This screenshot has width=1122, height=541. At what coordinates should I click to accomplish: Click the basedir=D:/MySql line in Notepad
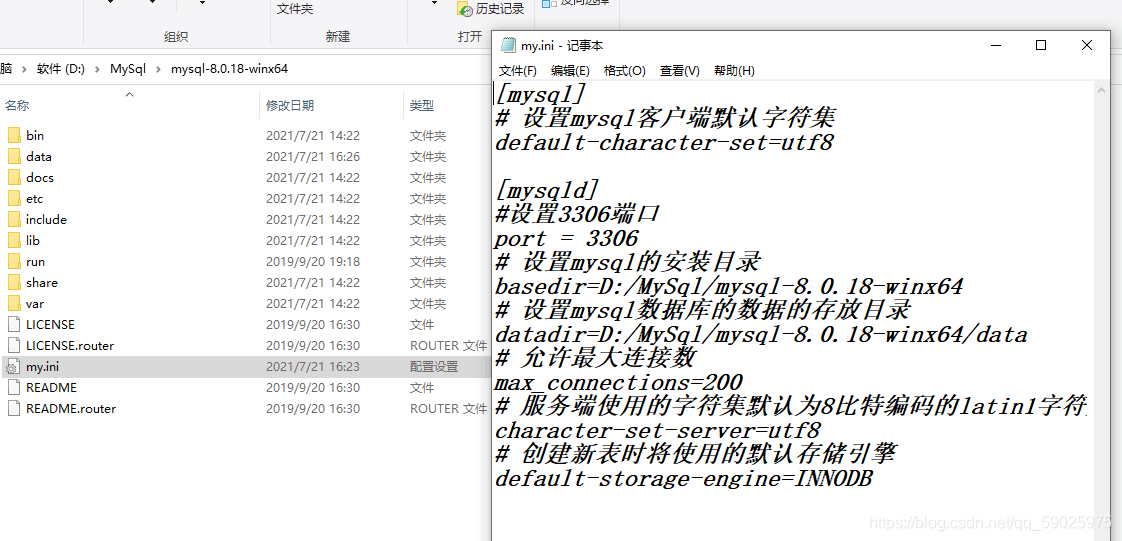click(x=728, y=286)
